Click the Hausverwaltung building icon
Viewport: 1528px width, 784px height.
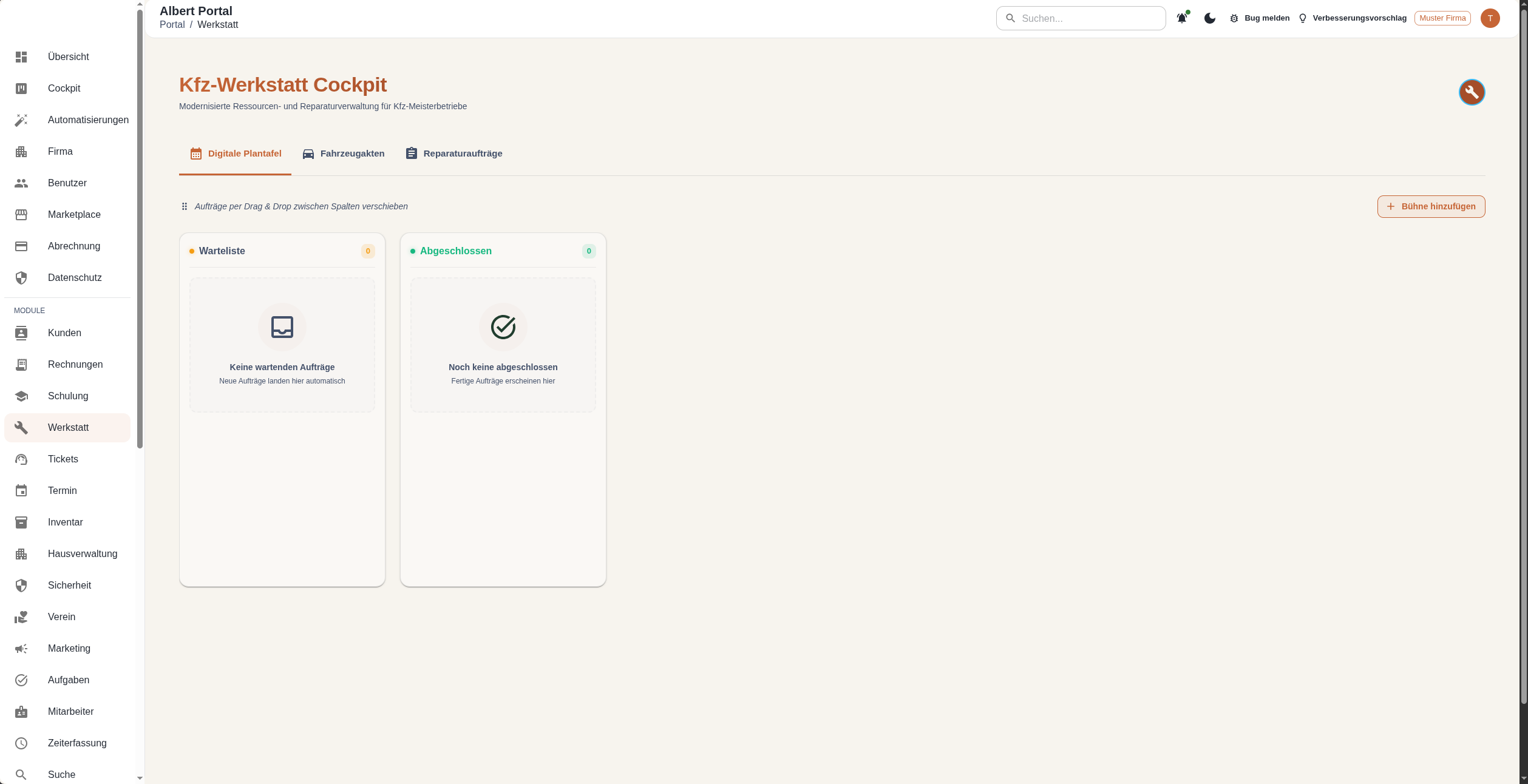[21, 554]
